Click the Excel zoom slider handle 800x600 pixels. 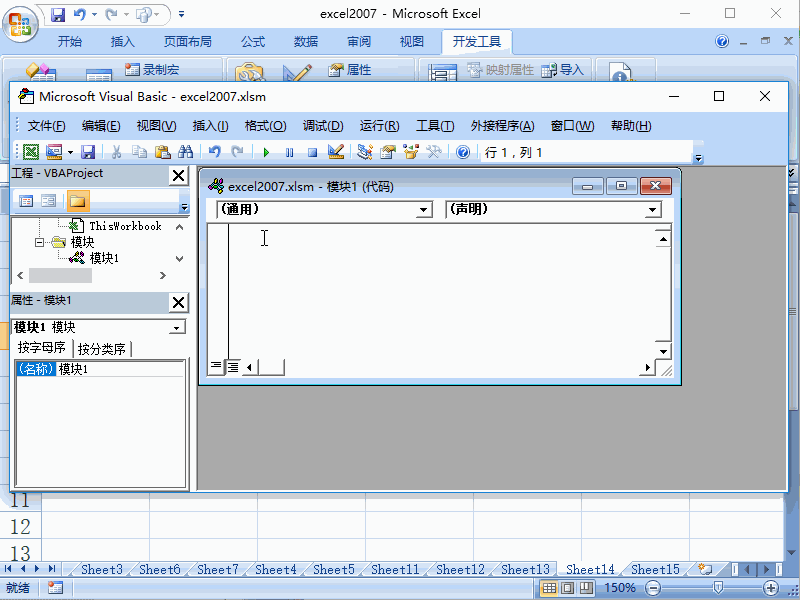click(x=718, y=588)
